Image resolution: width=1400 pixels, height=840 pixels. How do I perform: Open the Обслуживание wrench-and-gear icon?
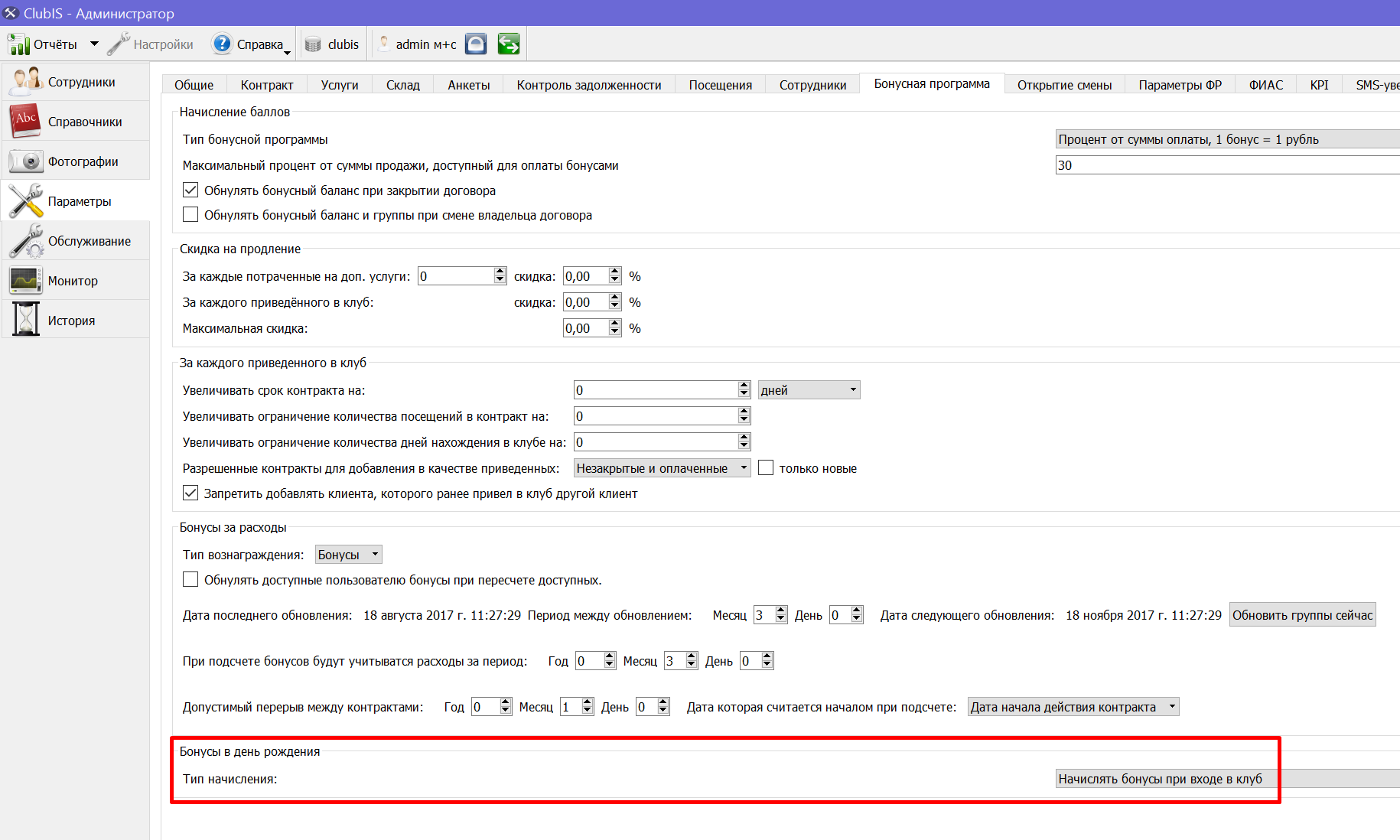tap(25, 241)
